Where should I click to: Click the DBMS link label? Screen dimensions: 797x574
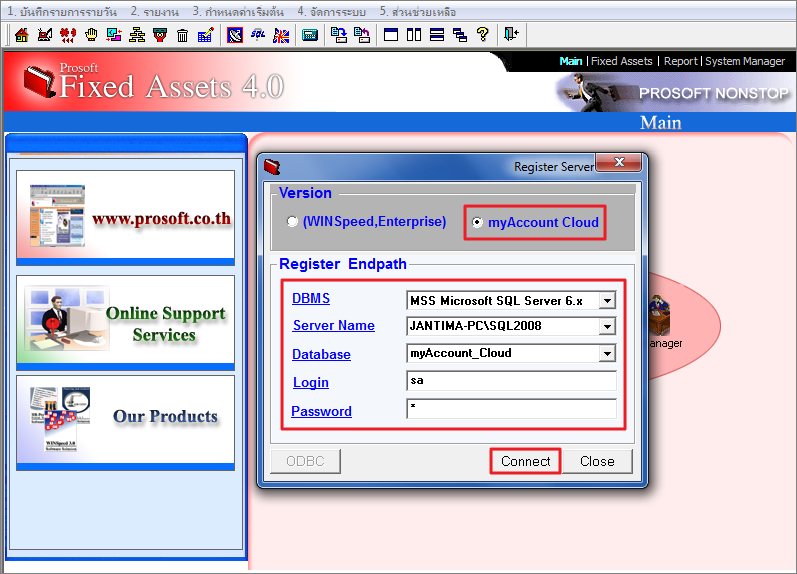coord(311,298)
